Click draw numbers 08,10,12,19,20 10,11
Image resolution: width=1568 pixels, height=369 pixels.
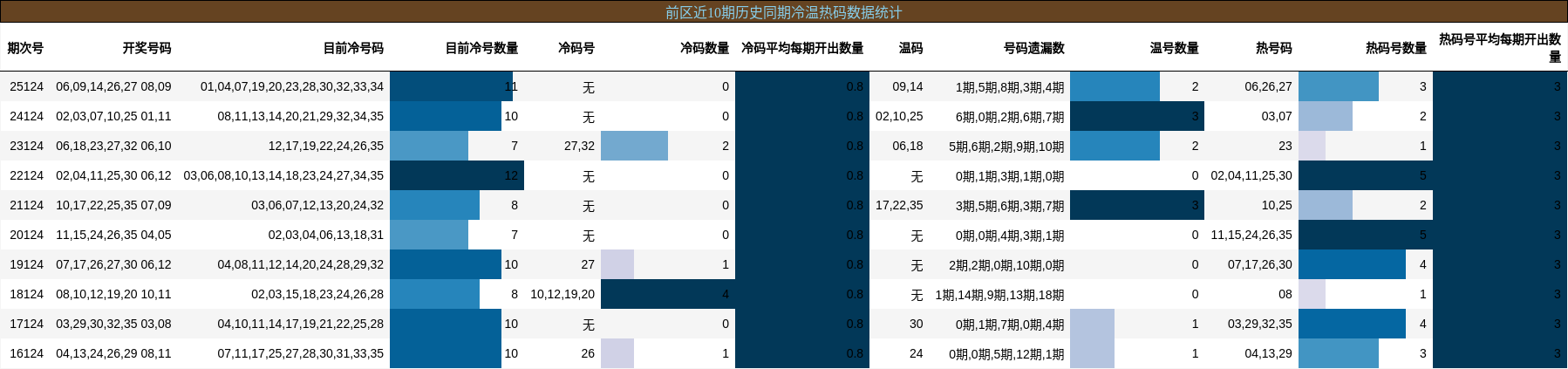(x=113, y=294)
